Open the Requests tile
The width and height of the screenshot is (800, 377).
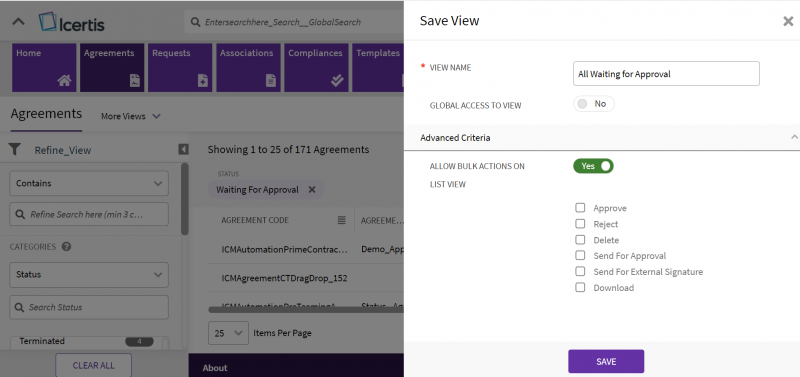180,67
